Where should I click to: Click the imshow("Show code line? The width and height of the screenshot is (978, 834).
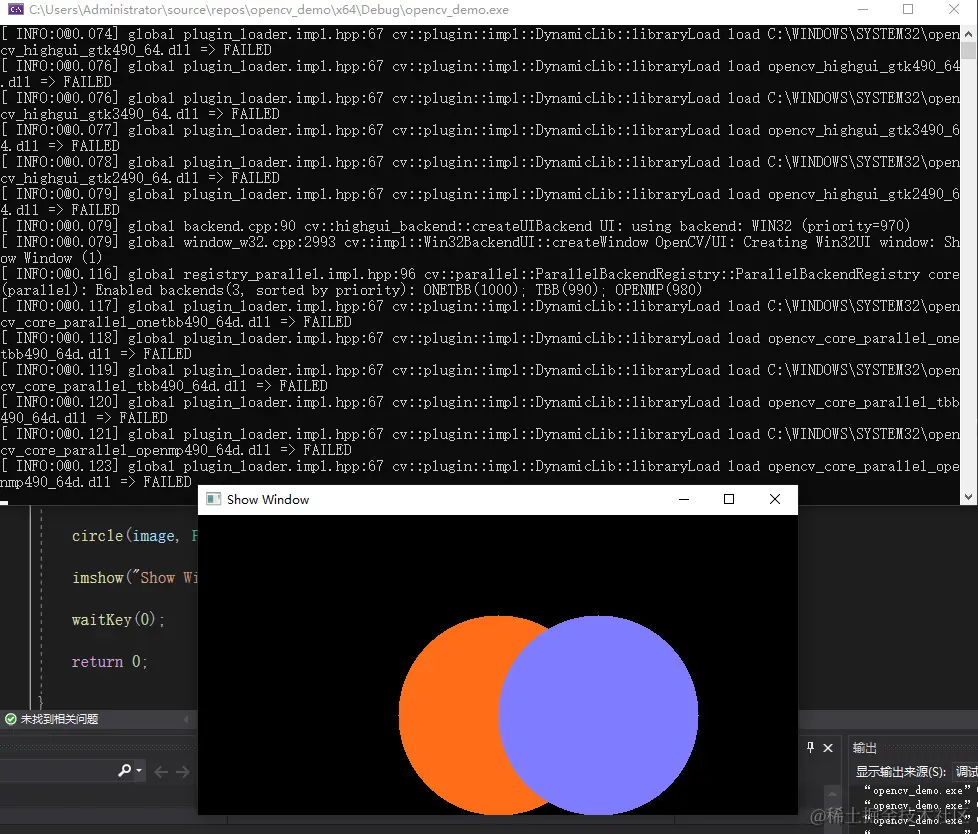[x=134, y=578]
